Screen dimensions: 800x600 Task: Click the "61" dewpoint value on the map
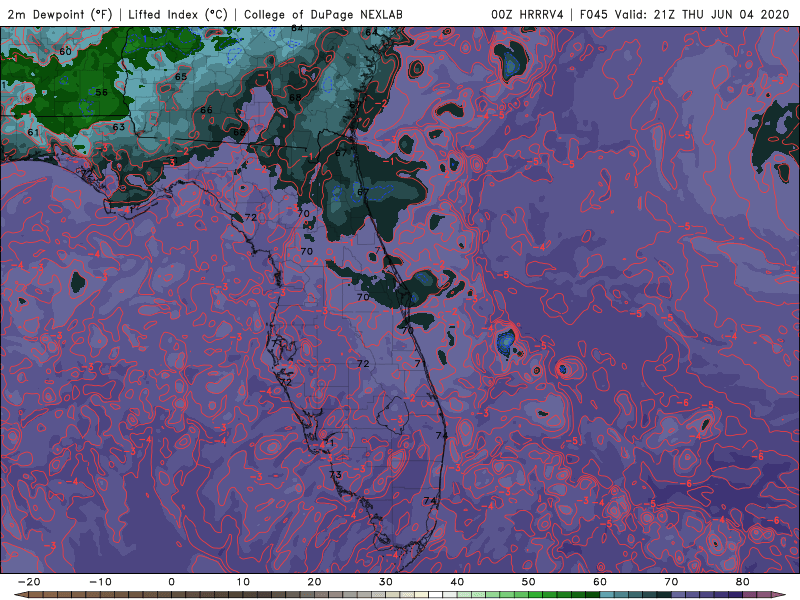click(33, 132)
